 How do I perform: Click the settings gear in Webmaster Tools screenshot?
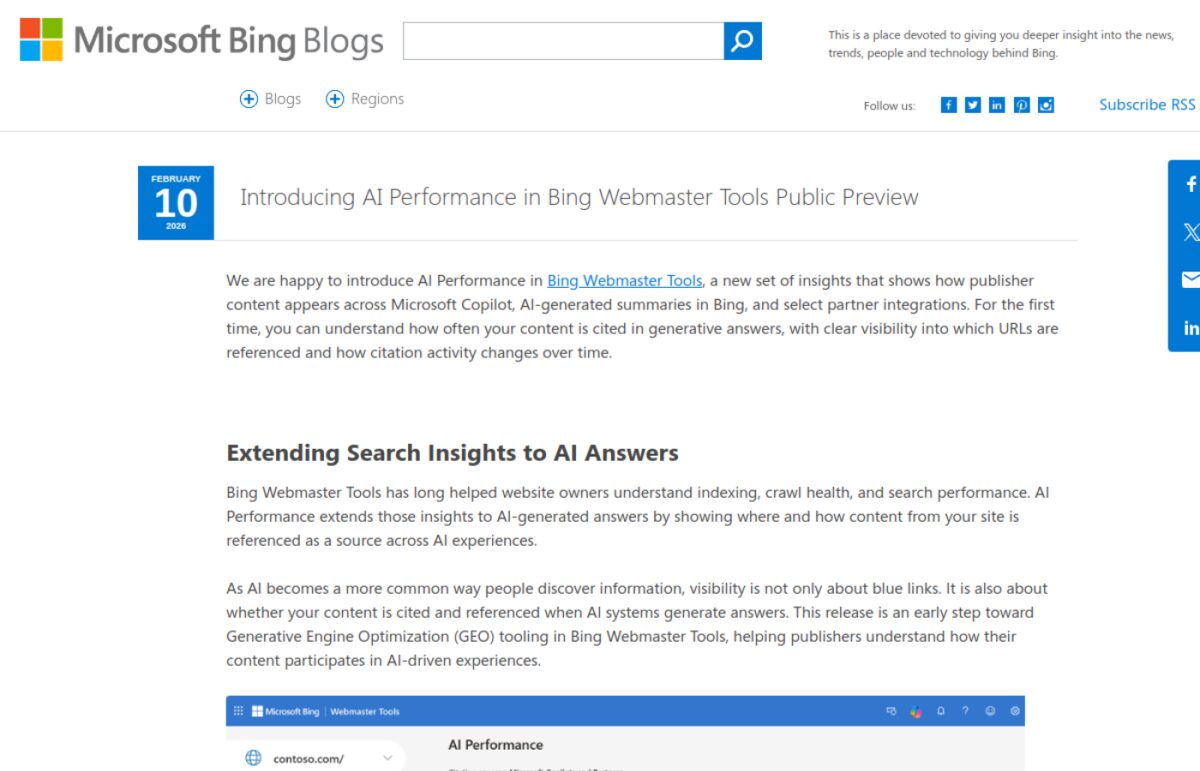pyautogui.click(x=1015, y=711)
